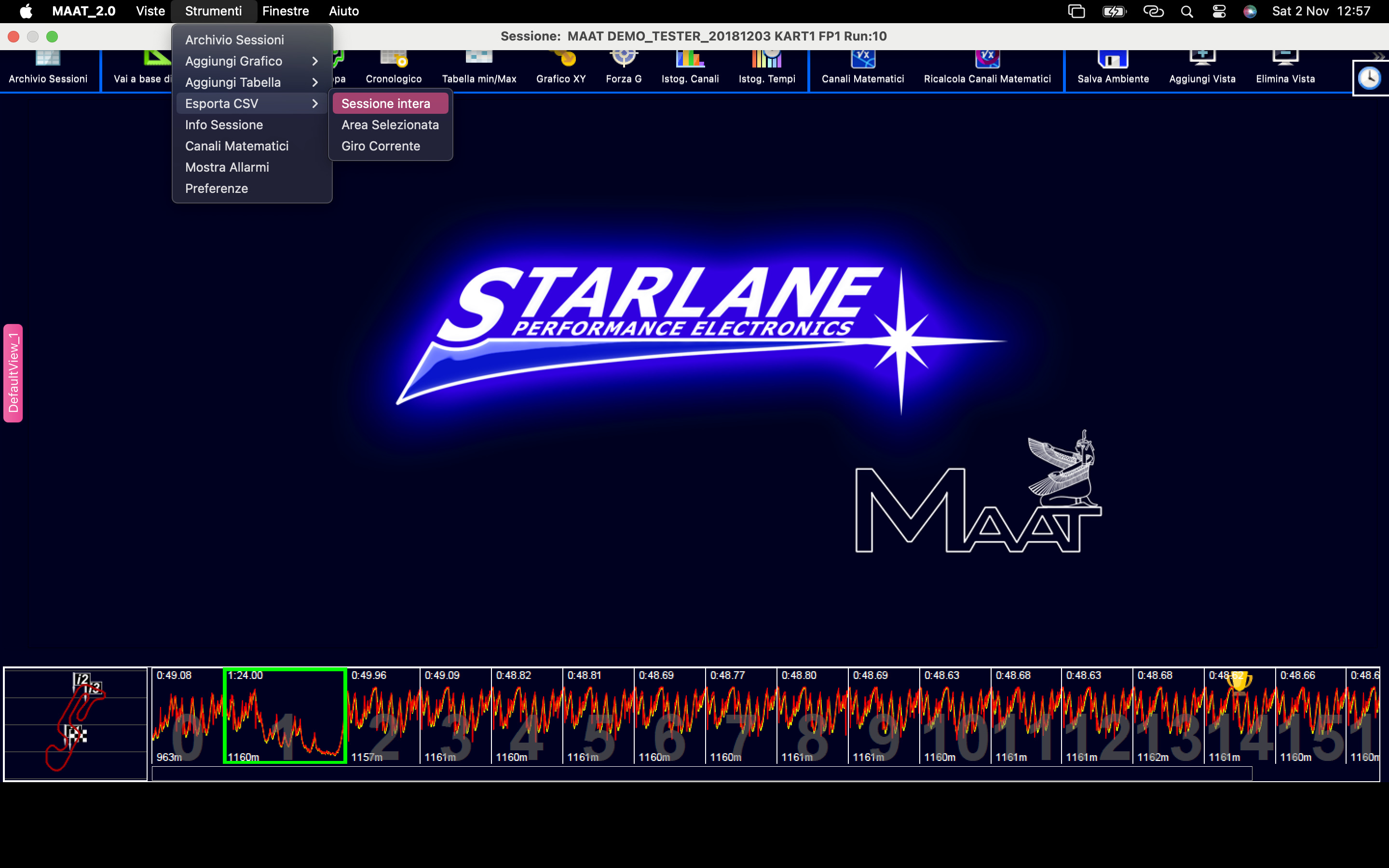1389x868 pixels.
Task: Expand the toolbar overflow chevron
Action: (1379, 55)
